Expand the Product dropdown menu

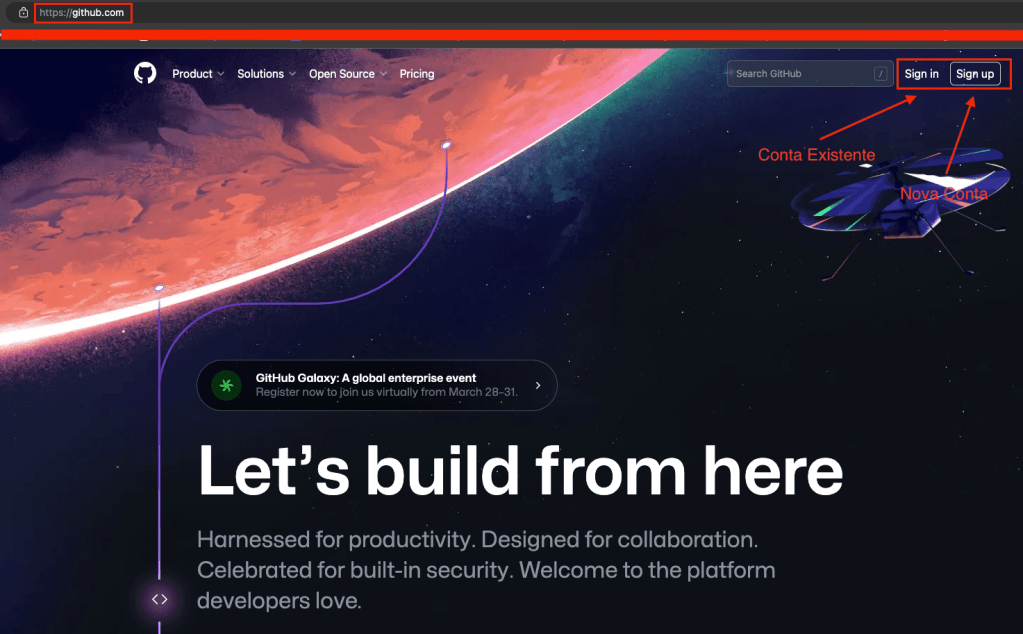click(x=198, y=74)
